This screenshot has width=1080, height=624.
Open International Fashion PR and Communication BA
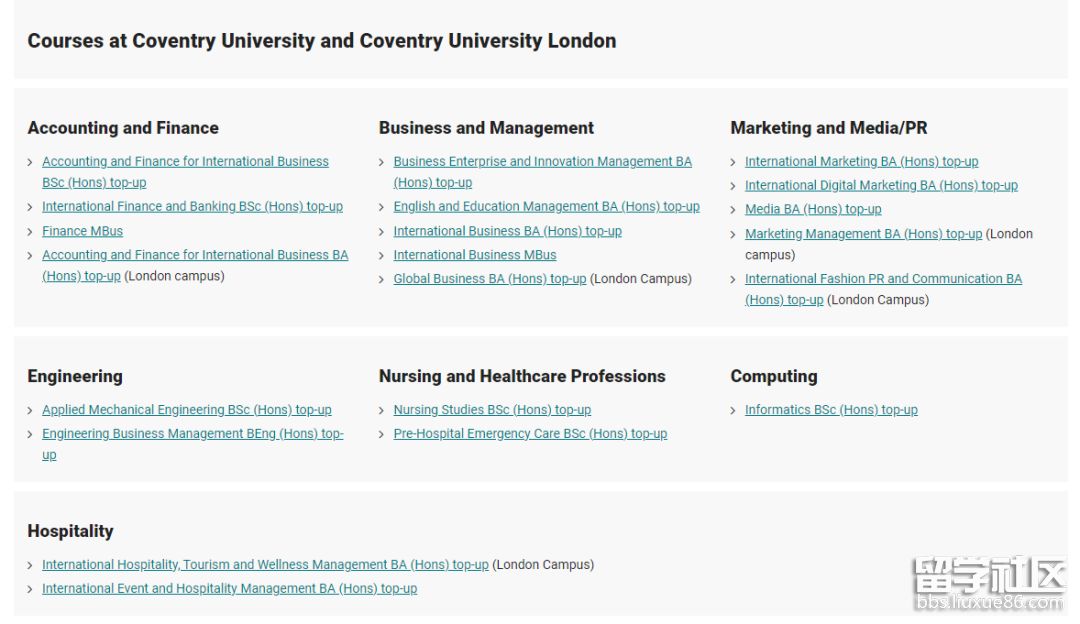point(883,279)
